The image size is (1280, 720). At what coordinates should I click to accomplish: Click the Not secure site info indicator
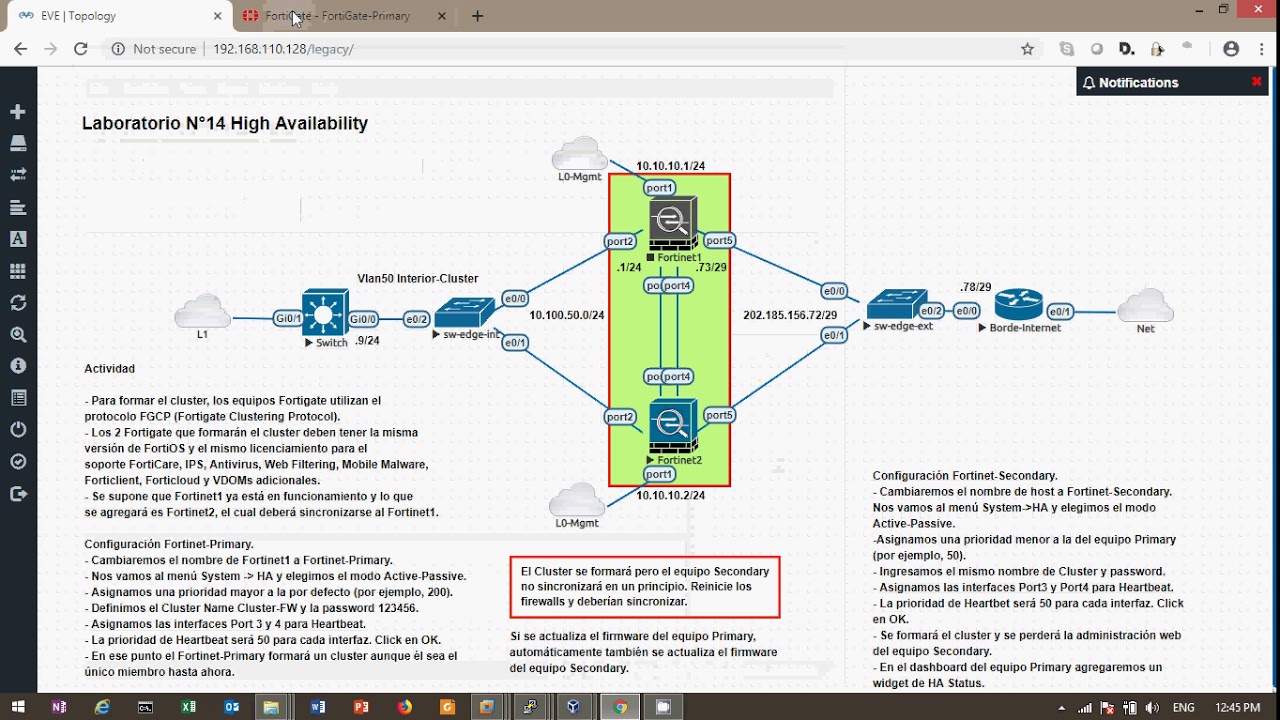pyautogui.click(x=153, y=48)
